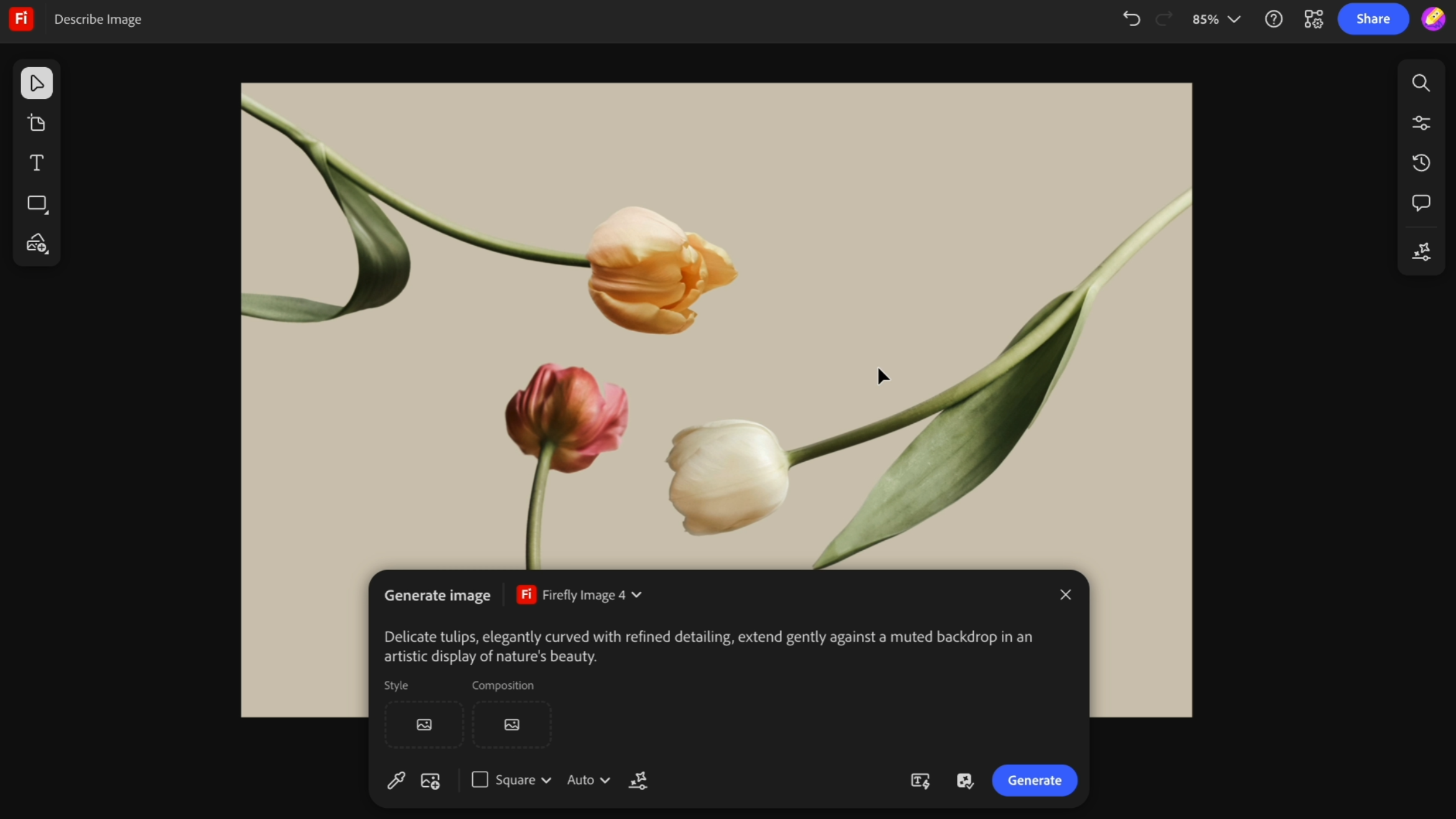Show the history clock panel

(x=1421, y=163)
